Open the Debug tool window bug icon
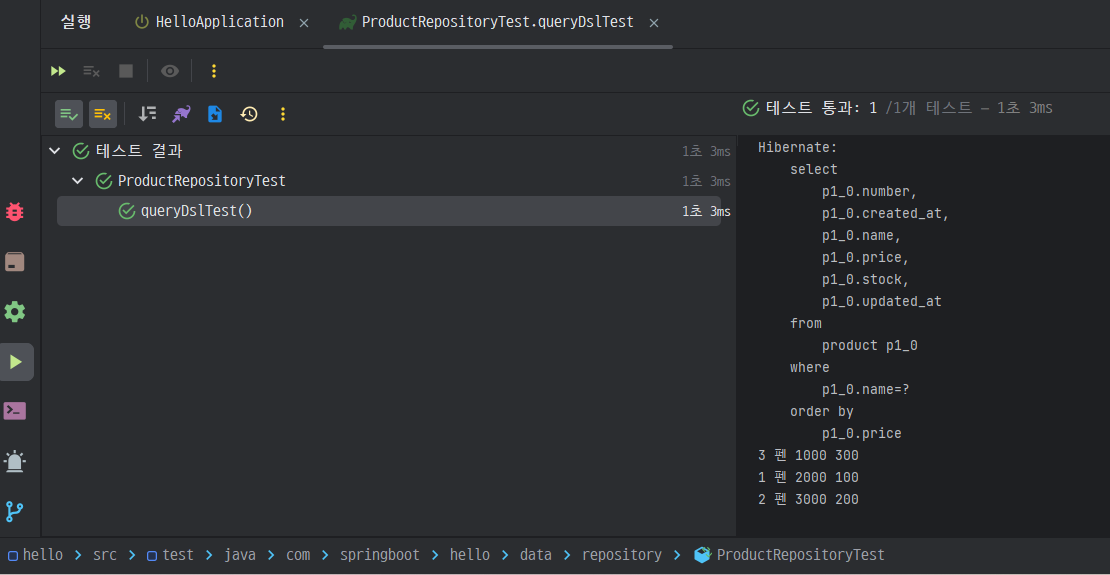Screen dimensions: 1110x575 pos(15,212)
